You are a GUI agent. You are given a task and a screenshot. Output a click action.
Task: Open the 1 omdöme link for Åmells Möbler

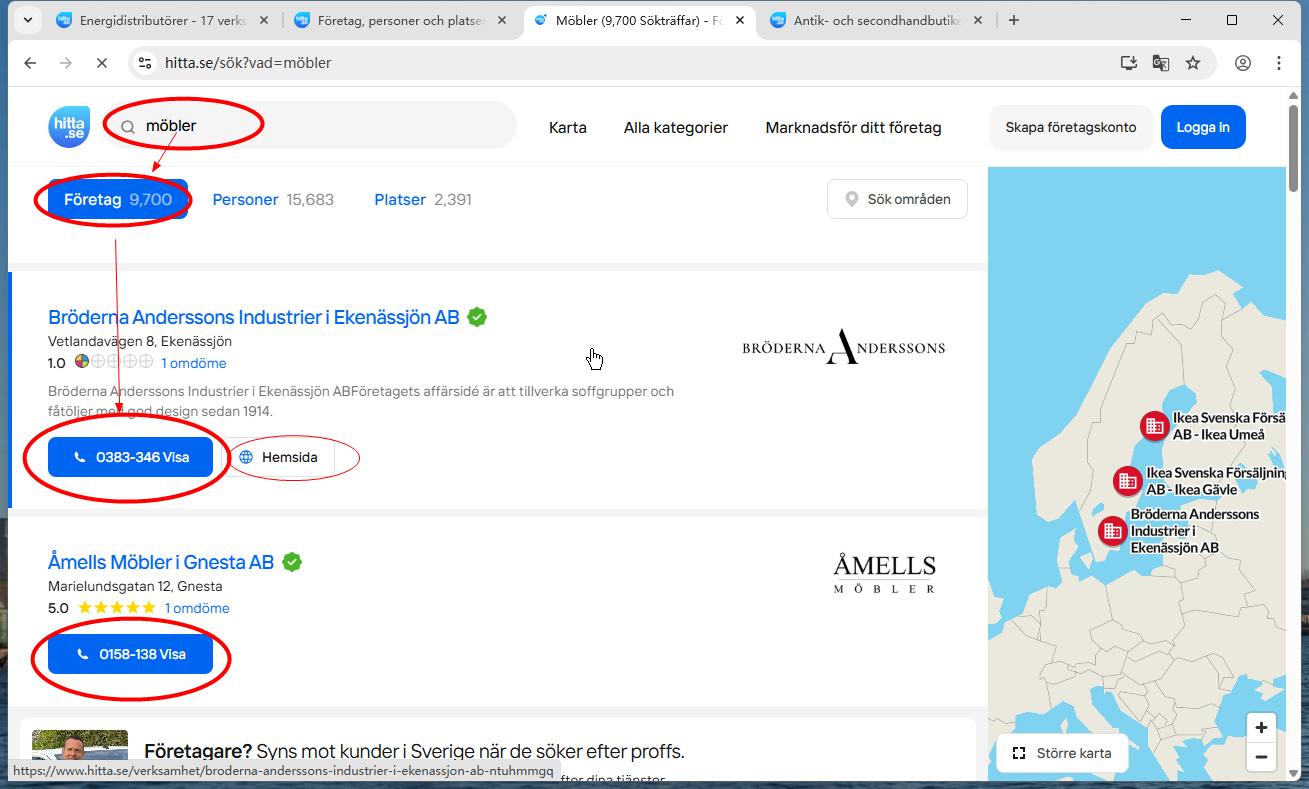point(197,608)
